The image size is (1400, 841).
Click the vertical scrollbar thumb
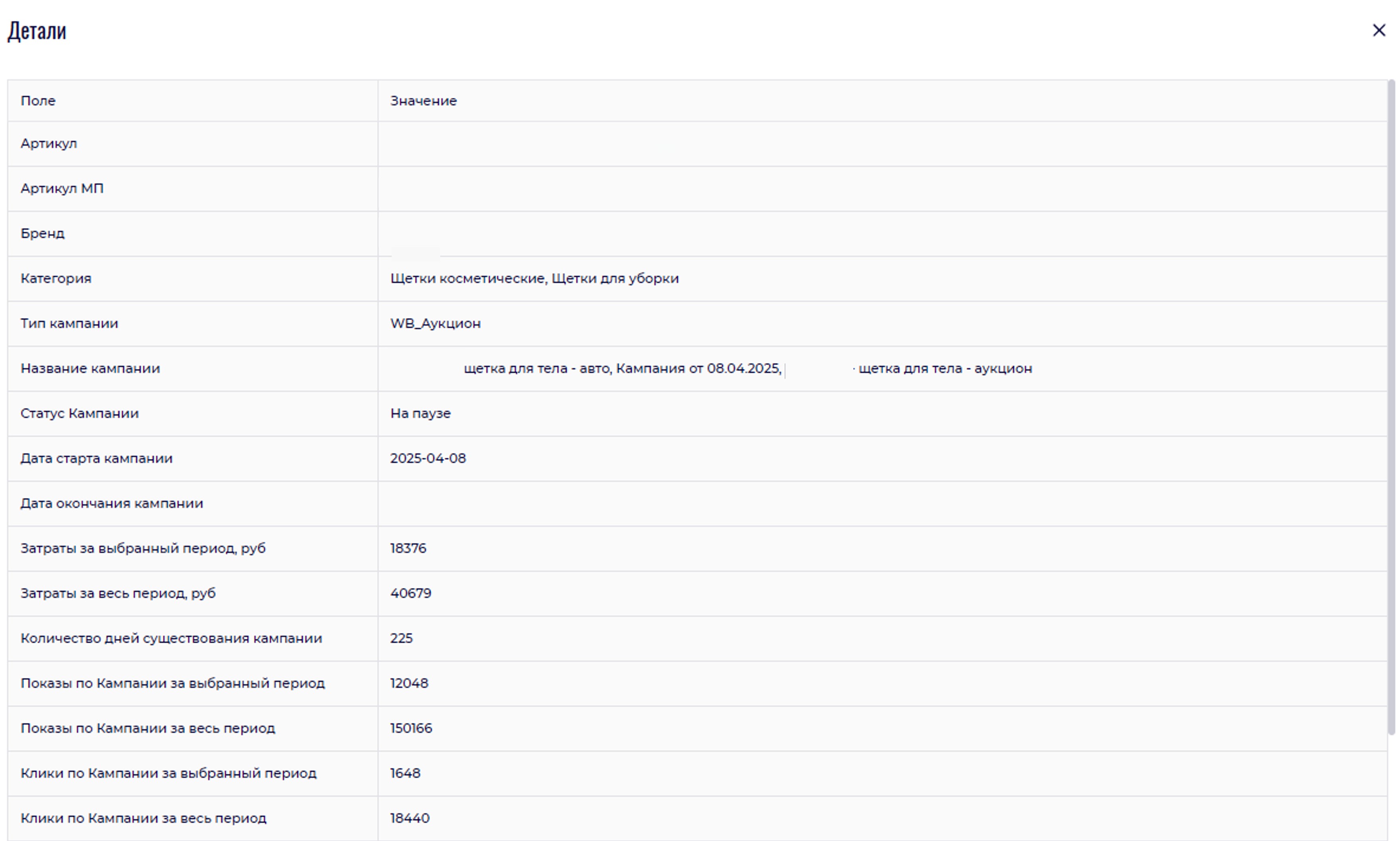click(1391, 407)
